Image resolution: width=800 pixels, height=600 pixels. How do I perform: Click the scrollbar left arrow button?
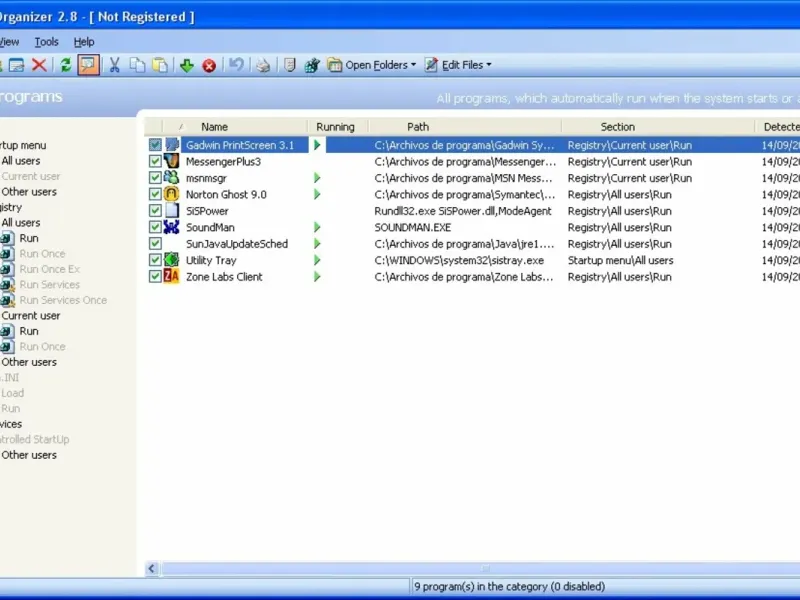(152, 568)
